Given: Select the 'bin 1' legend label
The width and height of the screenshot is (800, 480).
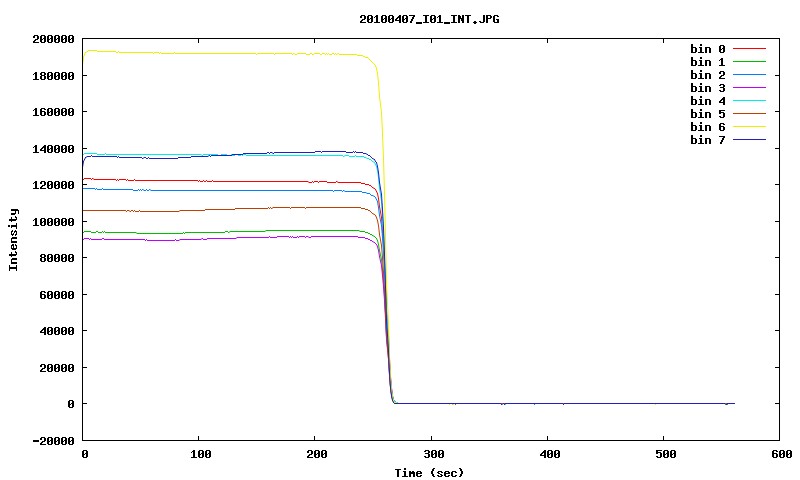Looking at the screenshot, I should [x=708, y=62].
